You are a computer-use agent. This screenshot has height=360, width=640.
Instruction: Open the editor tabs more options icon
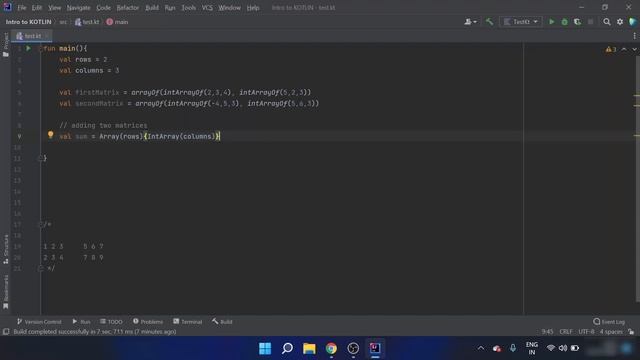pyautogui.click(x=634, y=36)
